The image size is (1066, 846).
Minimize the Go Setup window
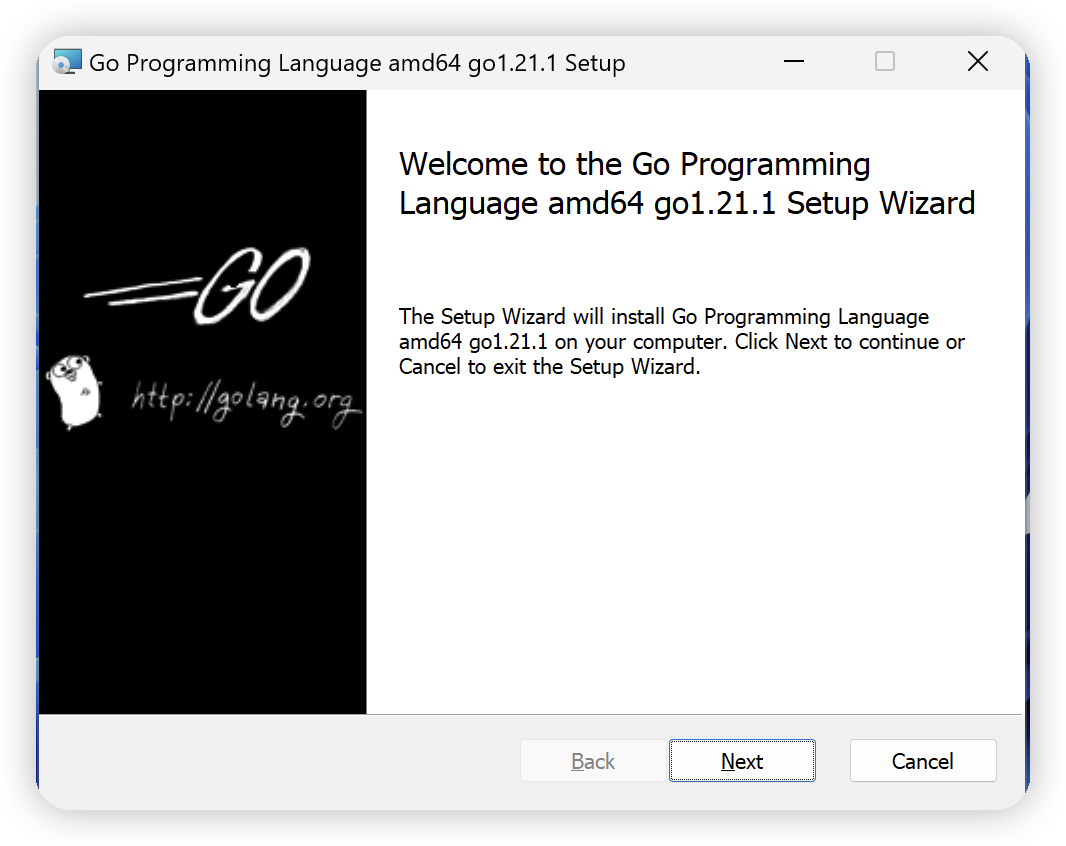coord(793,61)
